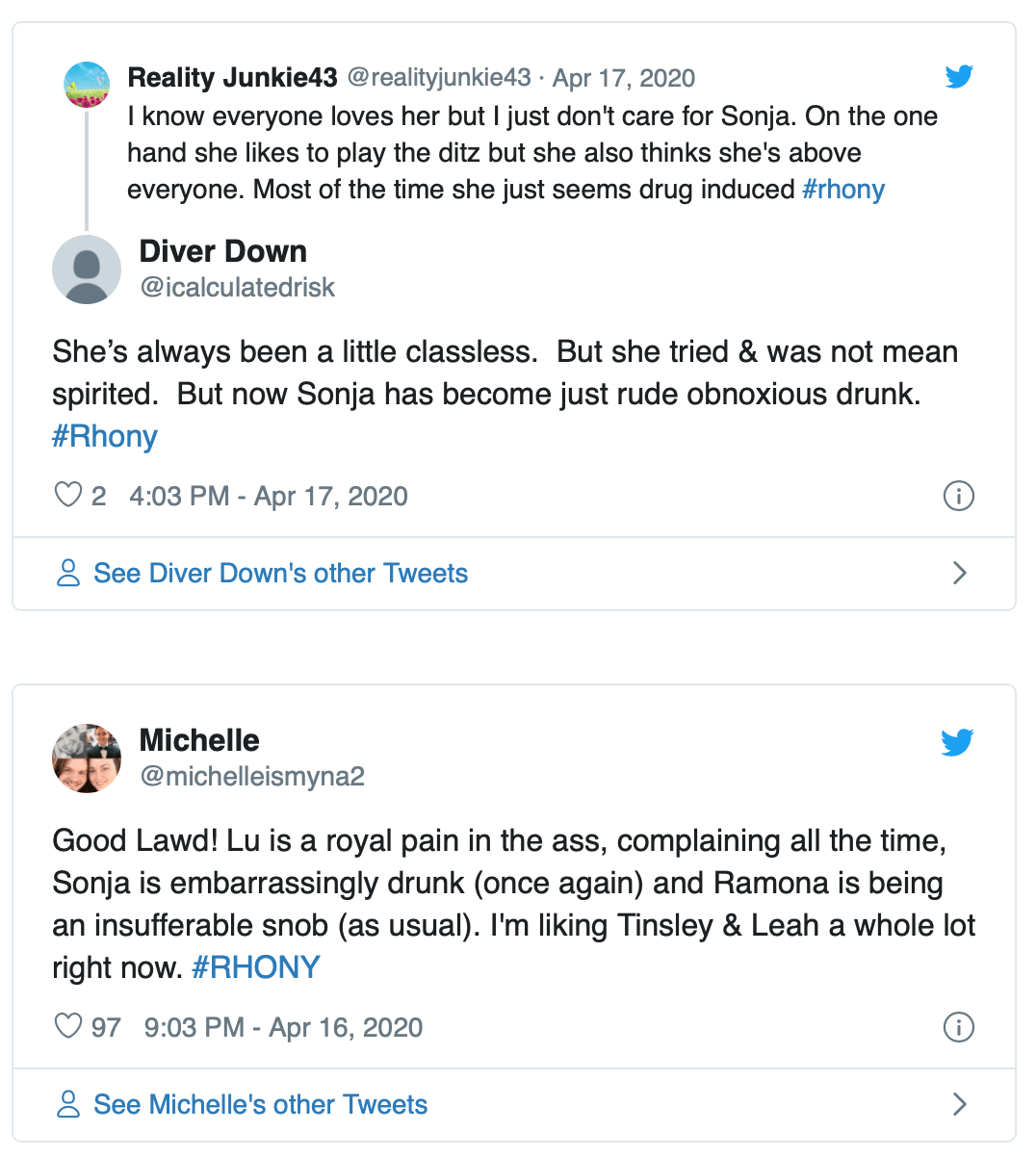Open the See Michelle's other Tweets link
The width and height of the screenshot is (1036, 1157).
coord(260,1104)
